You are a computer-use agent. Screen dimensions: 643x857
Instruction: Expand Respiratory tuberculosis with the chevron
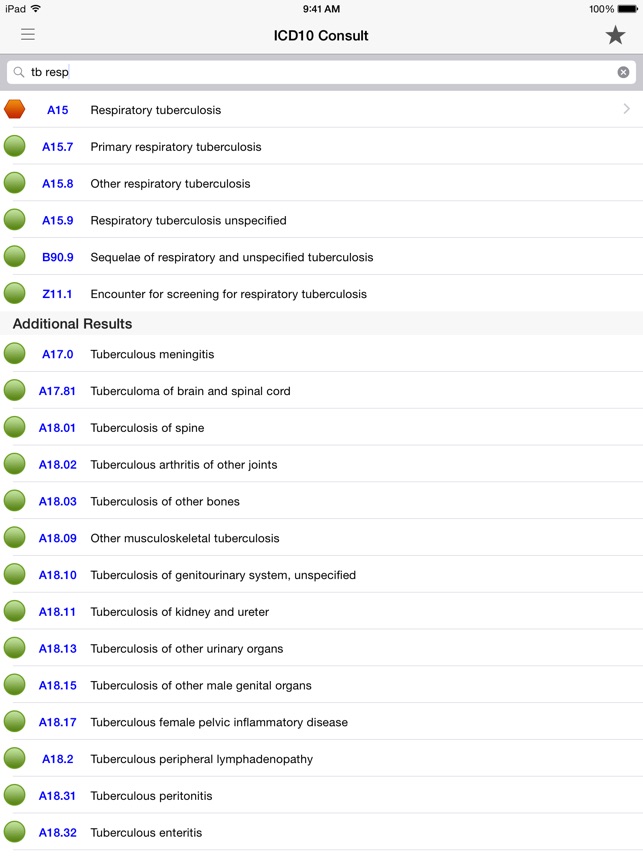click(627, 109)
